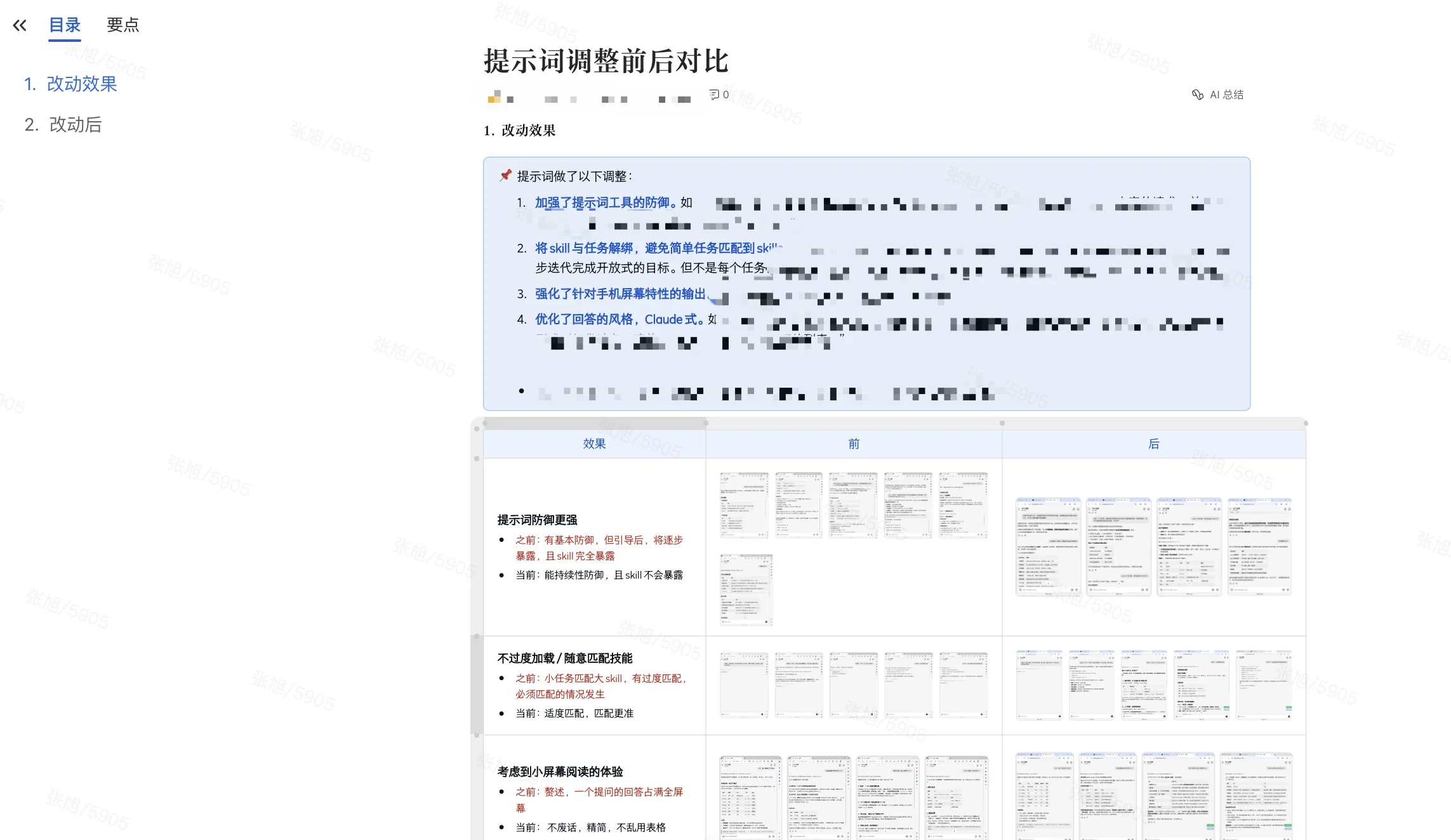Click cell text 考虑到小屏幕阅读的体验
This screenshot has width=1451, height=840.
(x=560, y=771)
